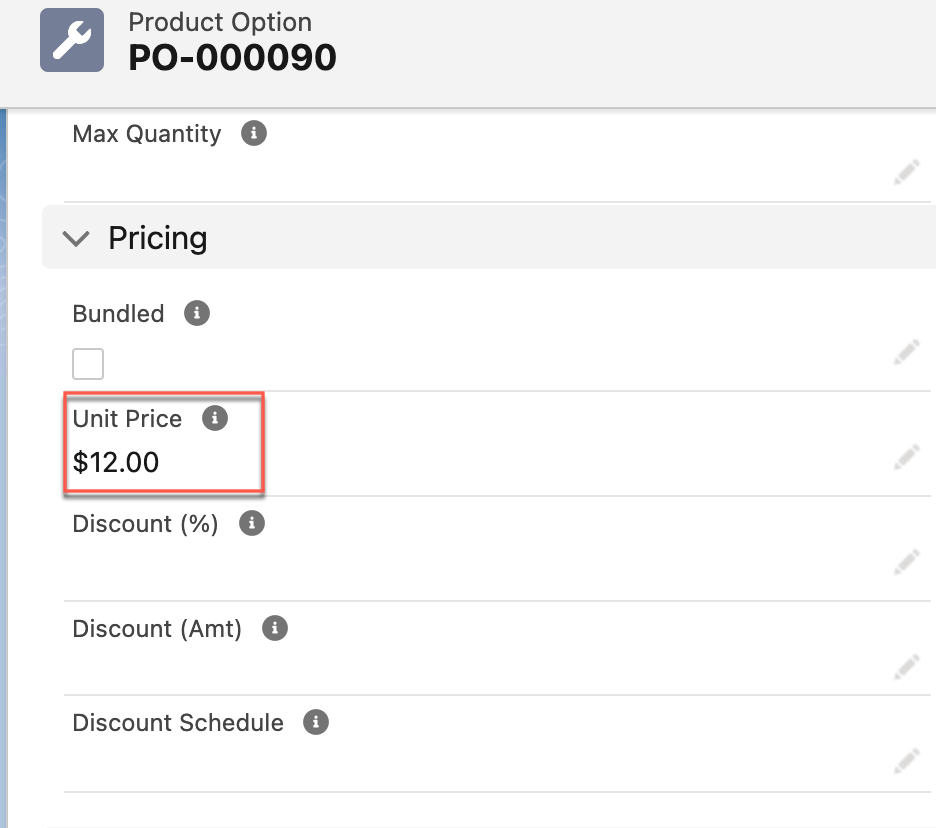
Task: Click the Discount (%) info icon
Action: pos(252,523)
